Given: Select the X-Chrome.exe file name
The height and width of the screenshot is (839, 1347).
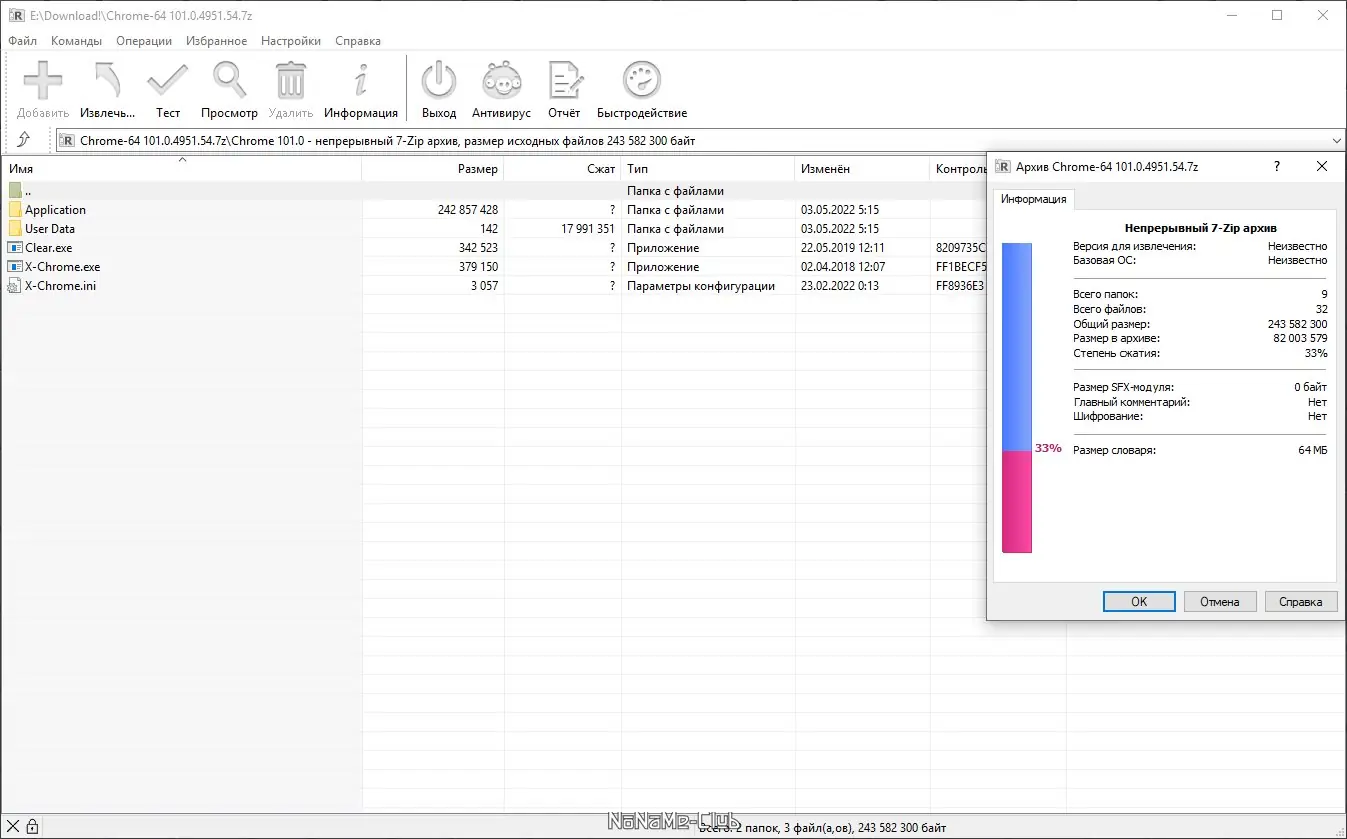Looking at the screenshot, I should tap(62, 267).
